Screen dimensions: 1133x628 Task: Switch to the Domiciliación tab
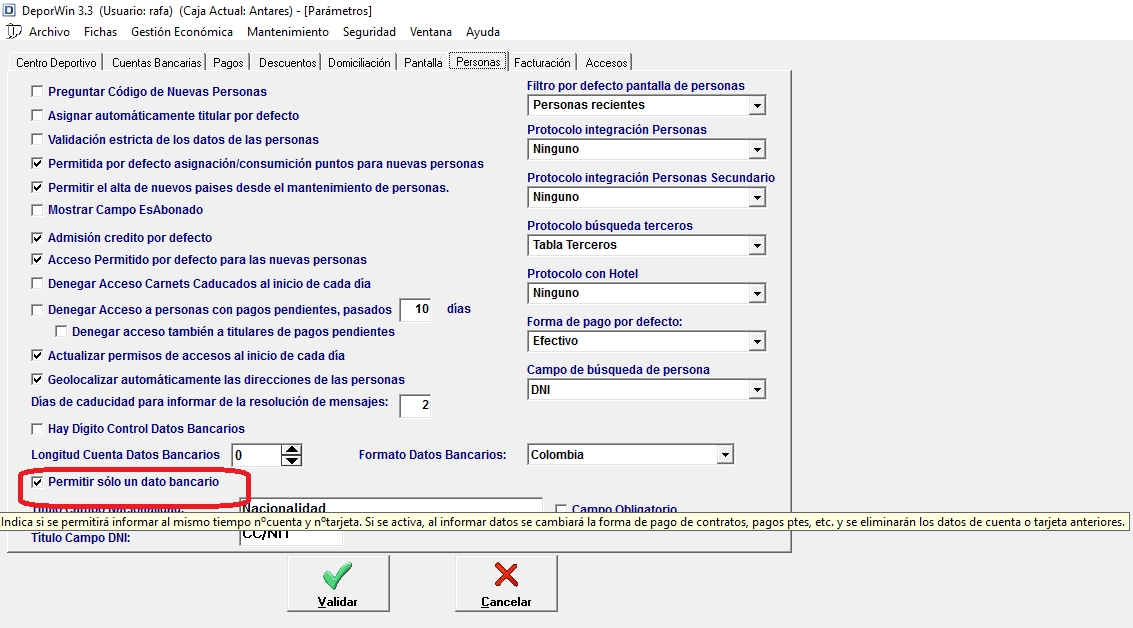(x=359, y=63)
